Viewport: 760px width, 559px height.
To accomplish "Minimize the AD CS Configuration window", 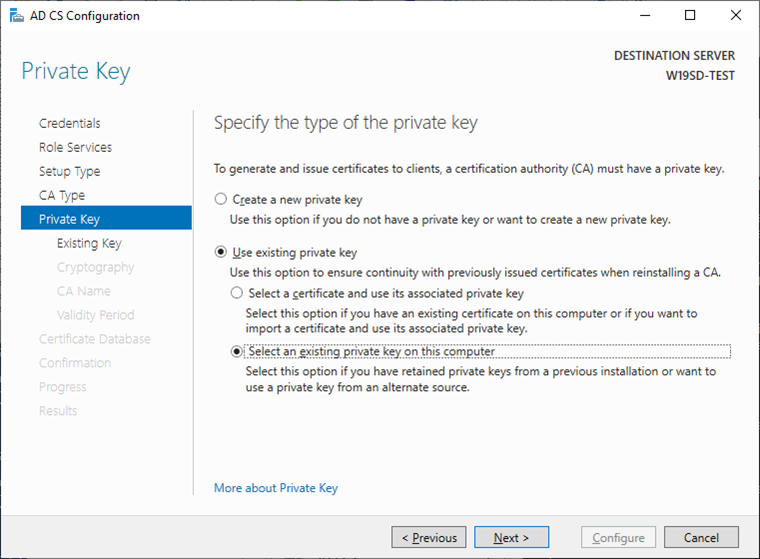I will tap(645, 16).
